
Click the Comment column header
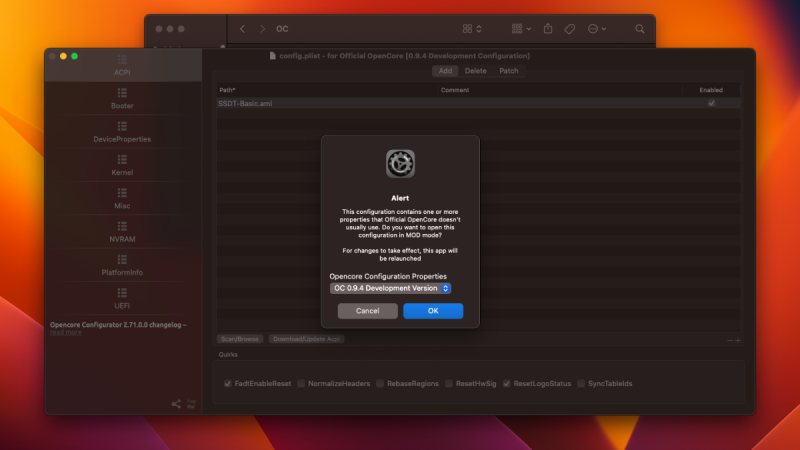point(455,90)
